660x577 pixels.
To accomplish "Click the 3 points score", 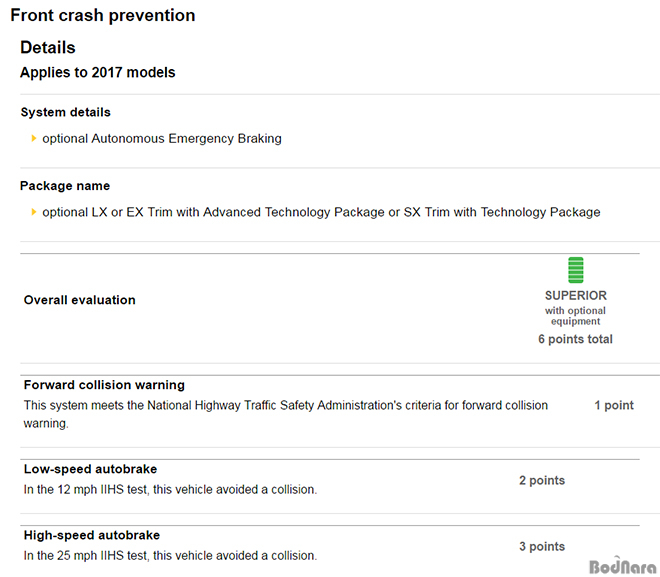I will click(542, 546).
